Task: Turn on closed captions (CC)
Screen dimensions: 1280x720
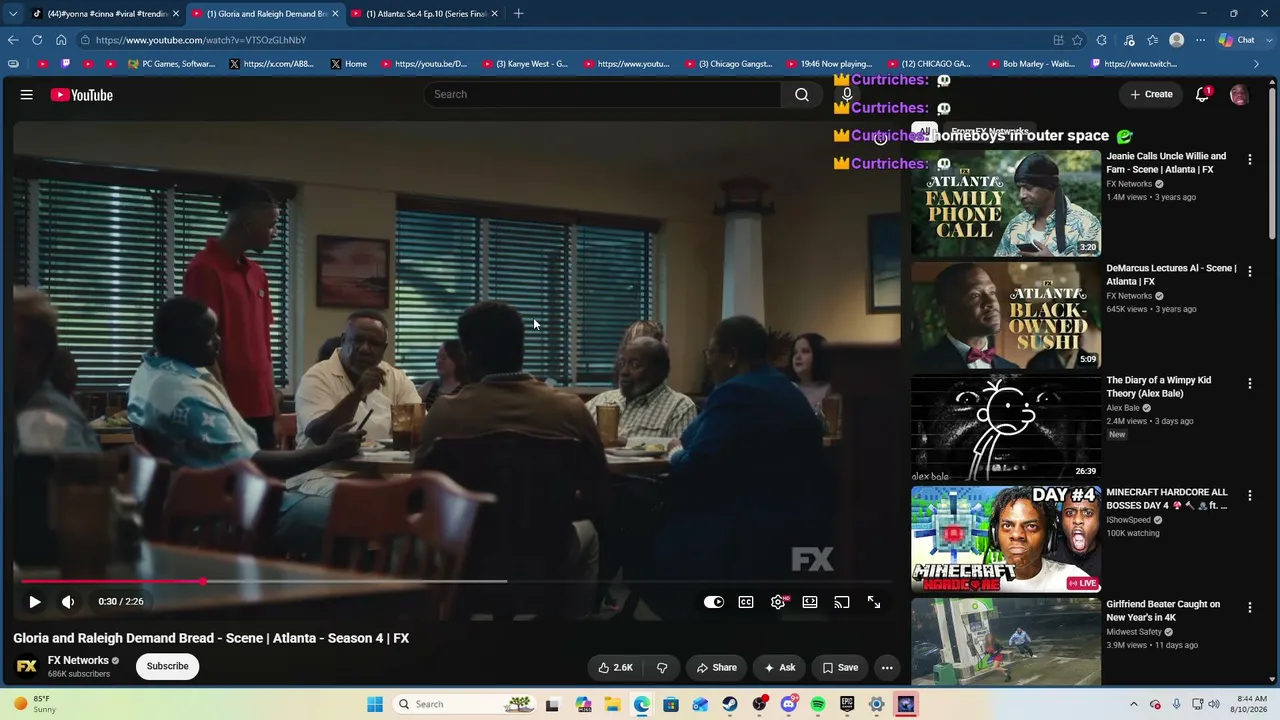Action: point(746,602)
